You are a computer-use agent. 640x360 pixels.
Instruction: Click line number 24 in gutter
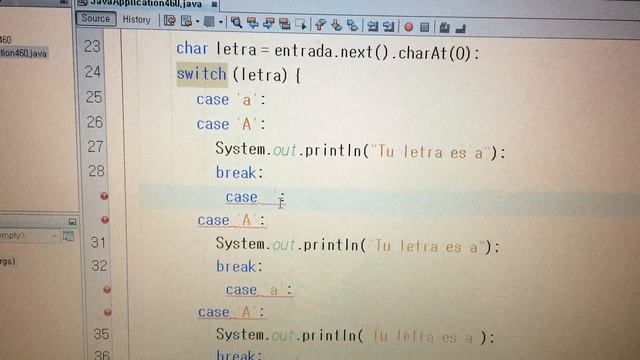pos(93,72)
